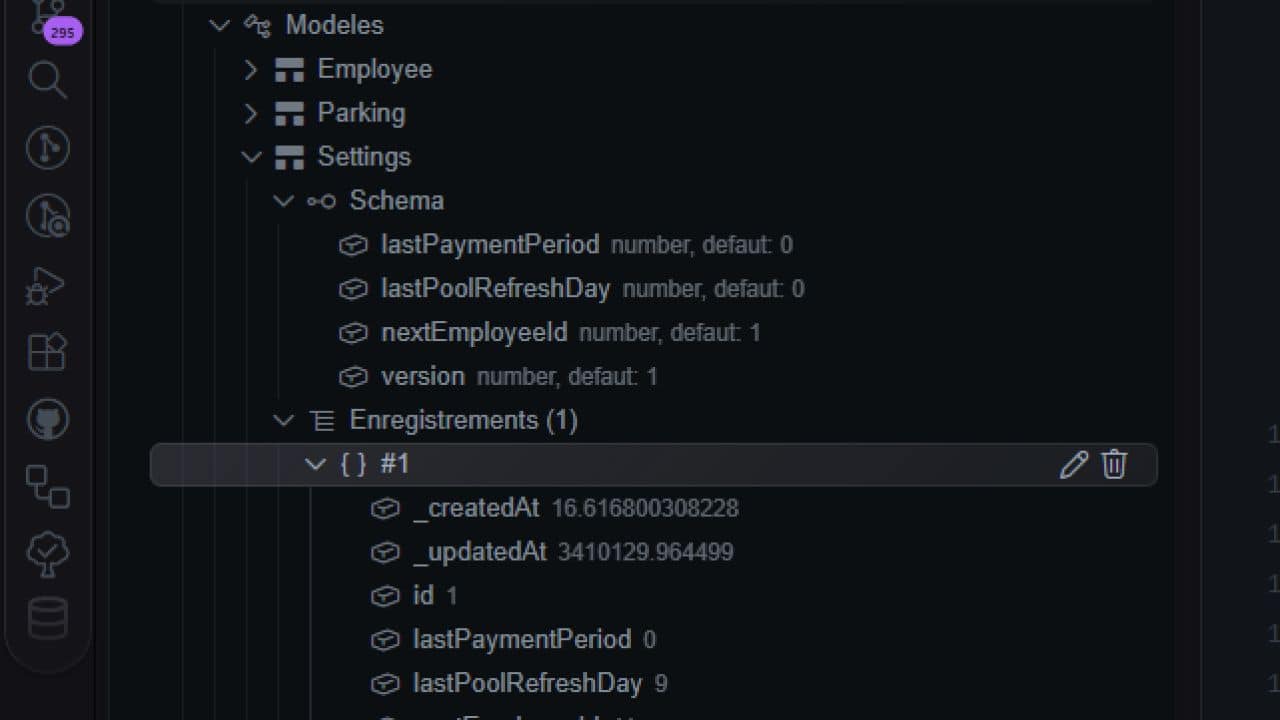Viewport: 1280px width, 720px height.
Task: Open the database explorer icon
Action: tap(47, 619)
